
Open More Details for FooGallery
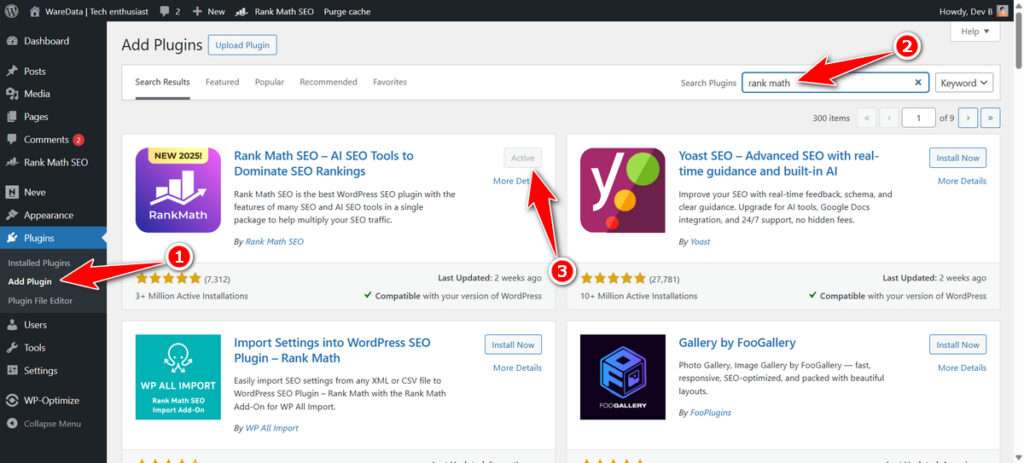(x=962, y=368)
